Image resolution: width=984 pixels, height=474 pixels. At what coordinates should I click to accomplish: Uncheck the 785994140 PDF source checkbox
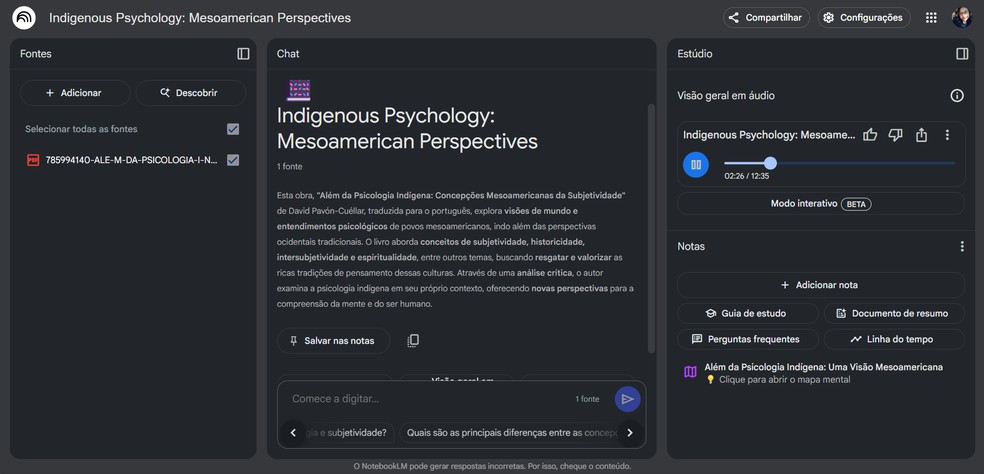click(x=233, y=160)
